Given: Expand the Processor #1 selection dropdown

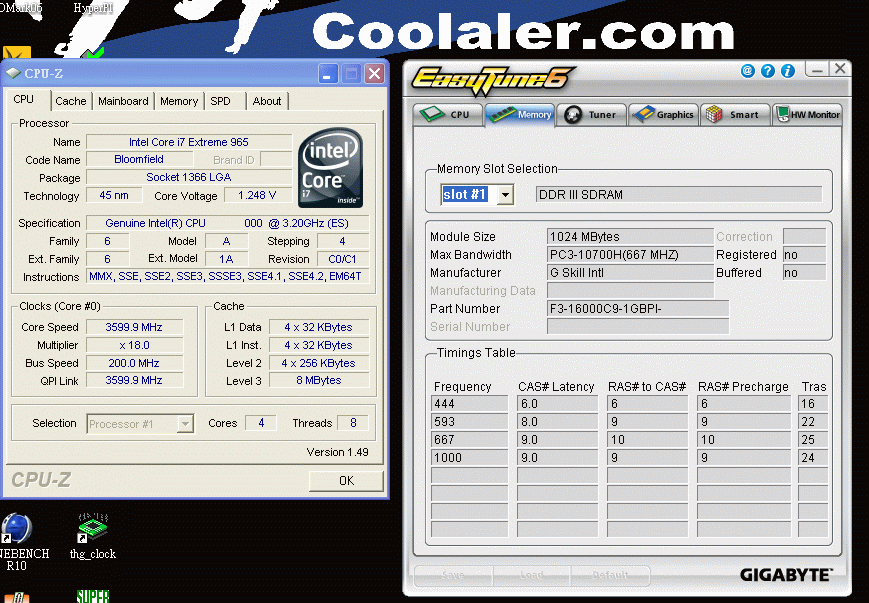Looking at the screenshot, I should [185, 424].
